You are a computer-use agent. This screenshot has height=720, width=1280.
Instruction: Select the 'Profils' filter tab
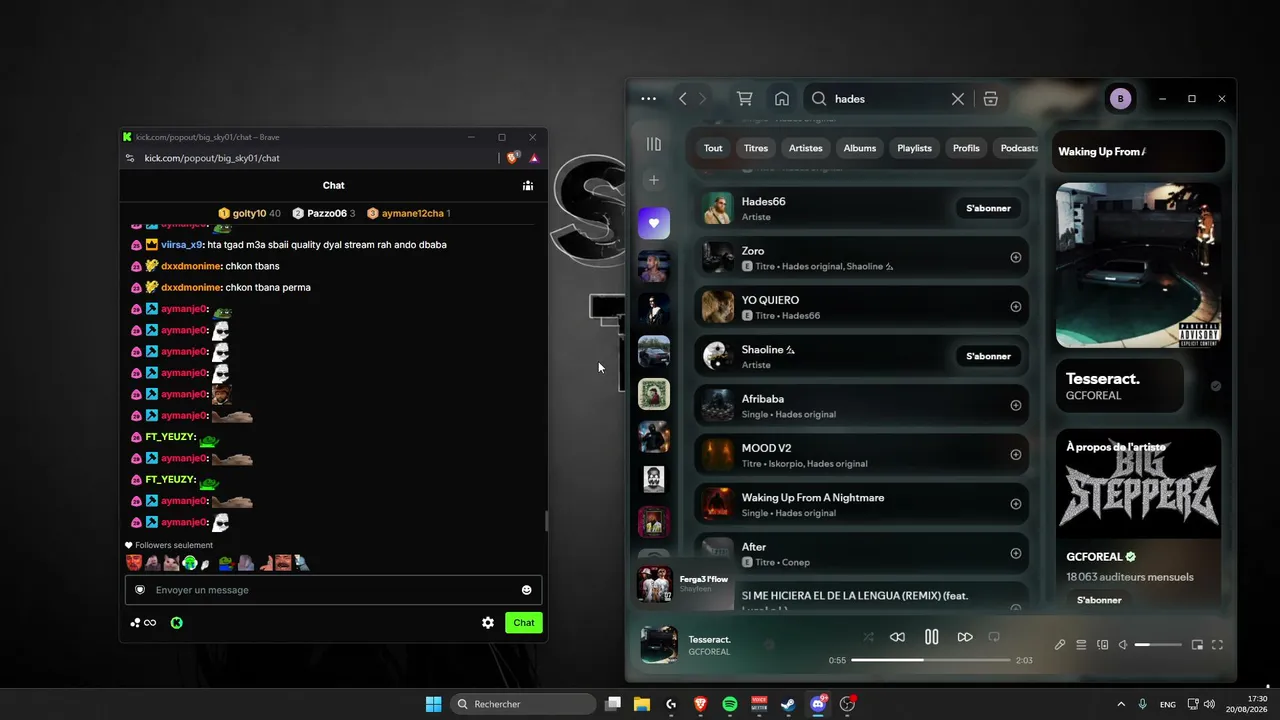[966, 148]
